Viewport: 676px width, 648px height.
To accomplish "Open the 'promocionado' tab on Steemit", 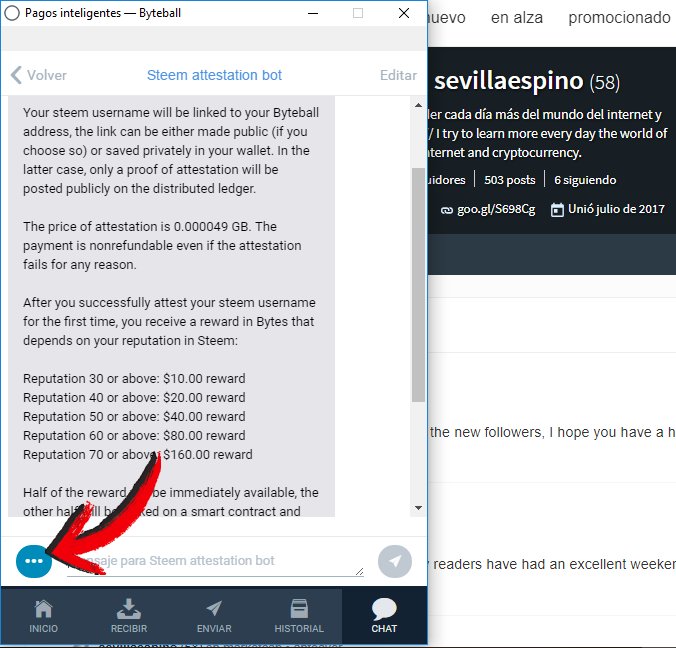I will (619, 18).
